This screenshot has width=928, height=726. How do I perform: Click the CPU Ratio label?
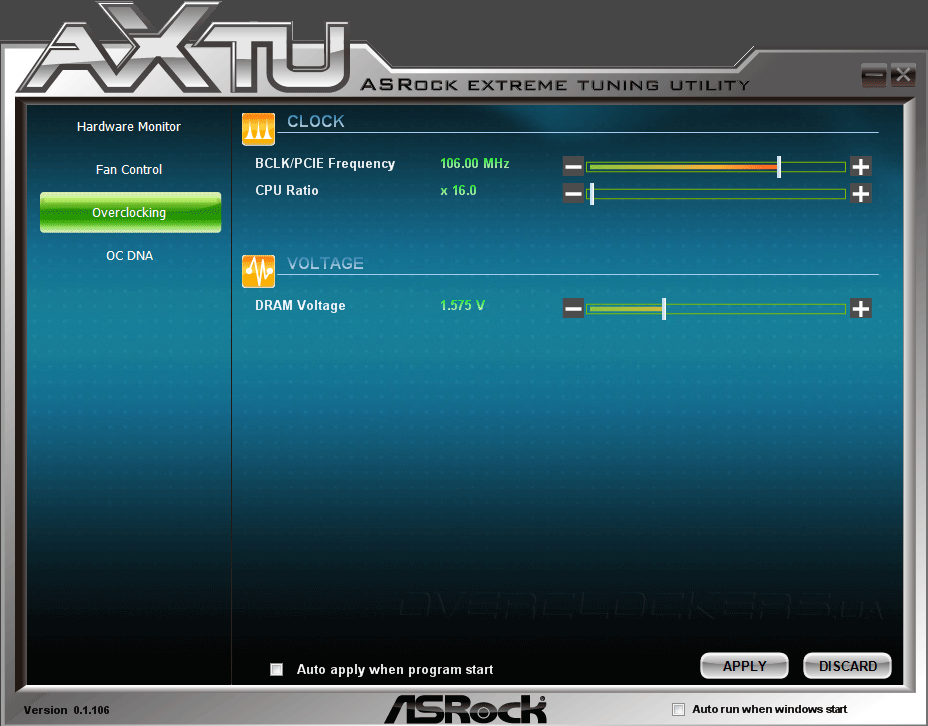(x=286, y=191)
